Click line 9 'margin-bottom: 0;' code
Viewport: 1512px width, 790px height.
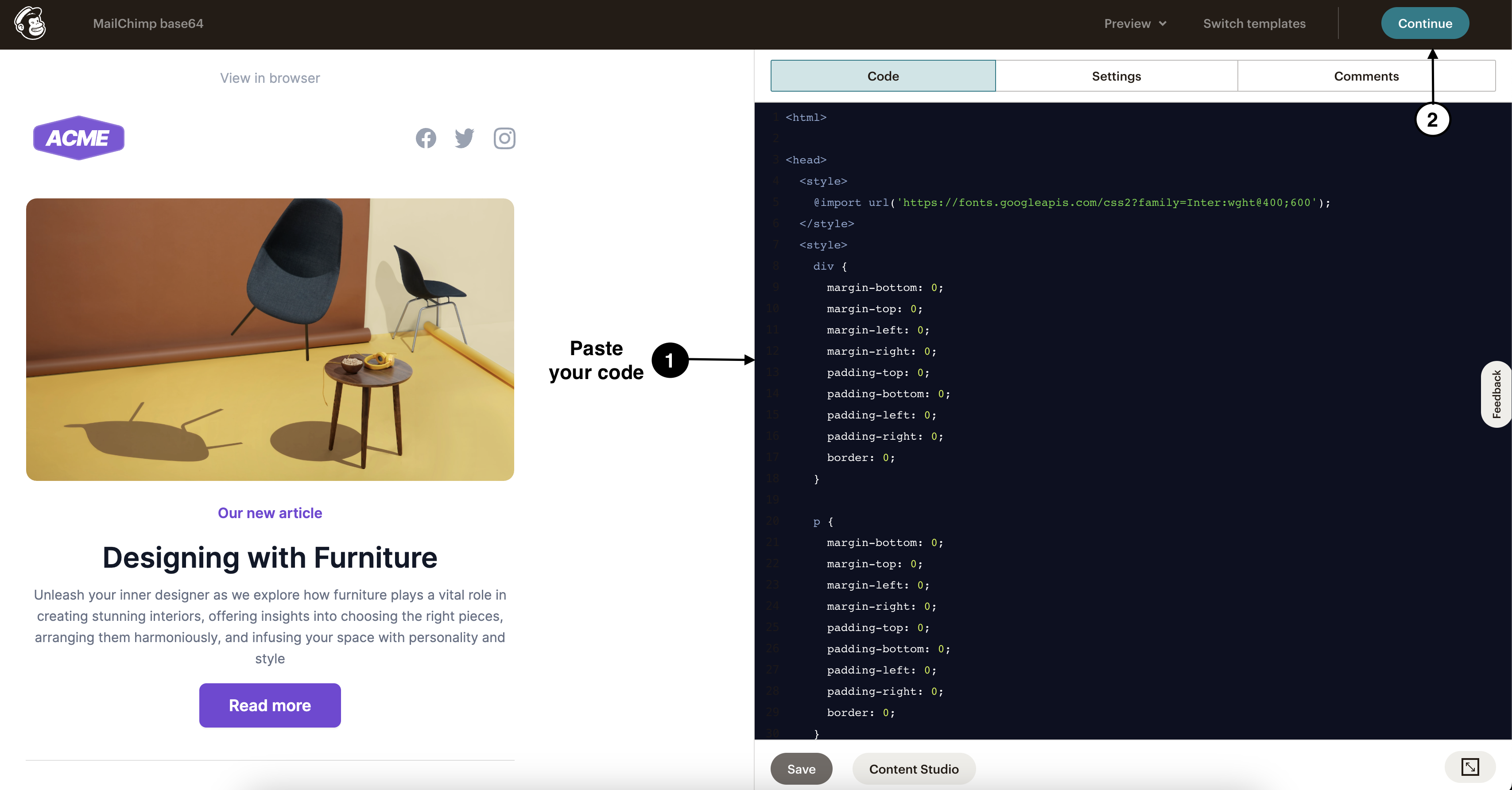884,287
